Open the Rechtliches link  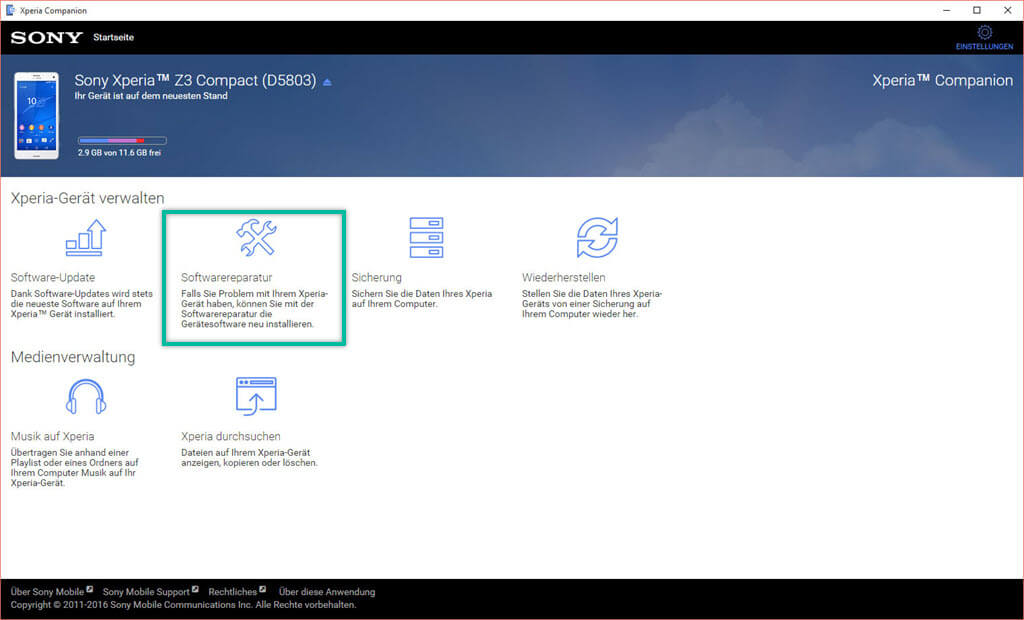click(232, 592)
